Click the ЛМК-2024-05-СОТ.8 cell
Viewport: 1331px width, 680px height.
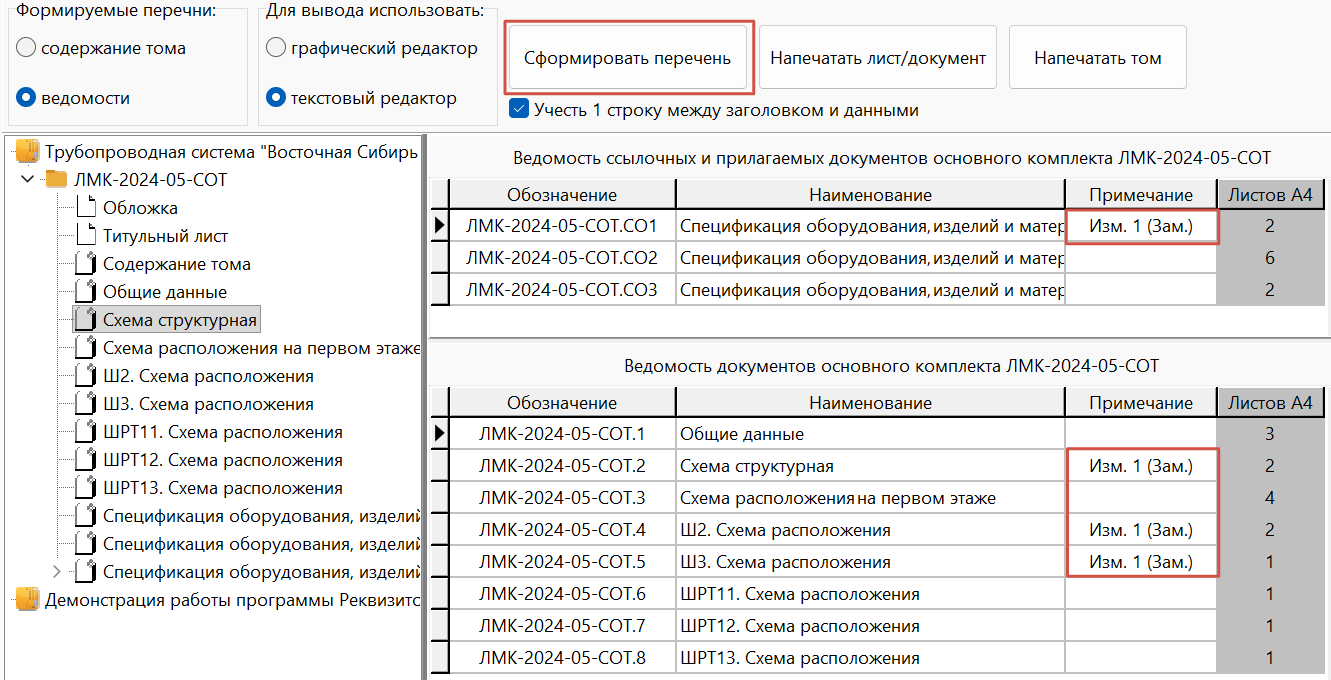pyautogui.click(x=562, y=658)
